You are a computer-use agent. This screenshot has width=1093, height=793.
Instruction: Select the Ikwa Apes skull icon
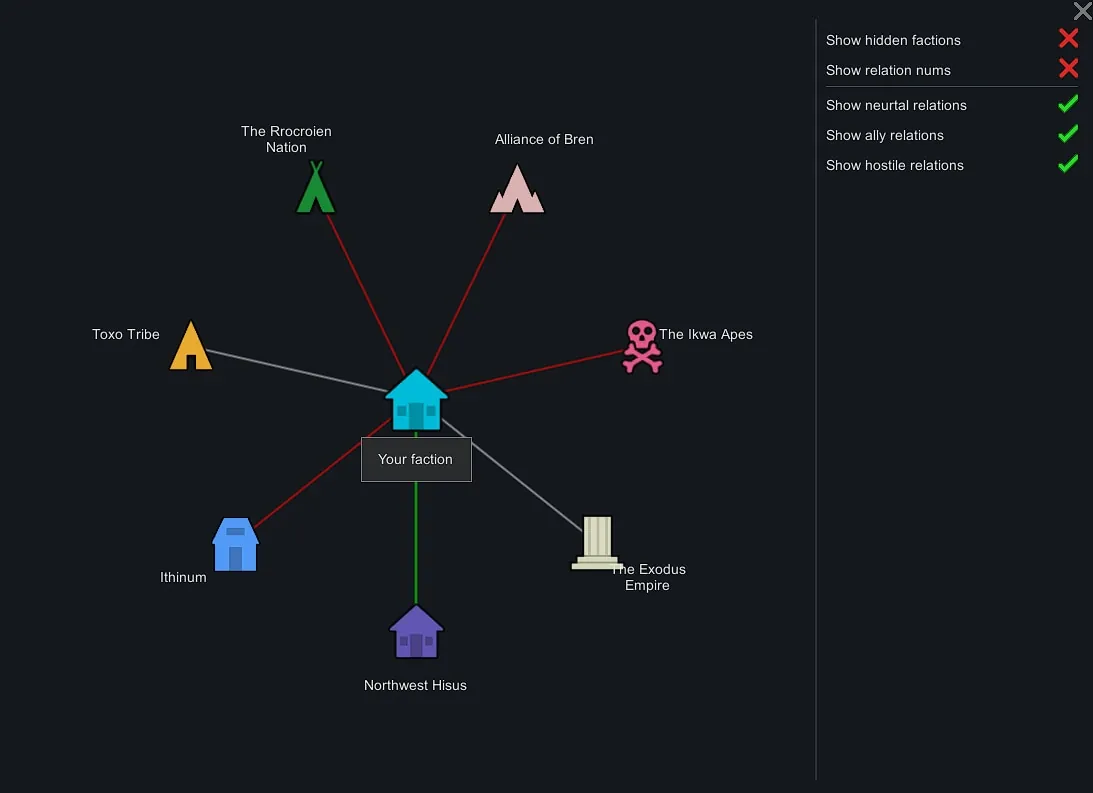[642, 346]
